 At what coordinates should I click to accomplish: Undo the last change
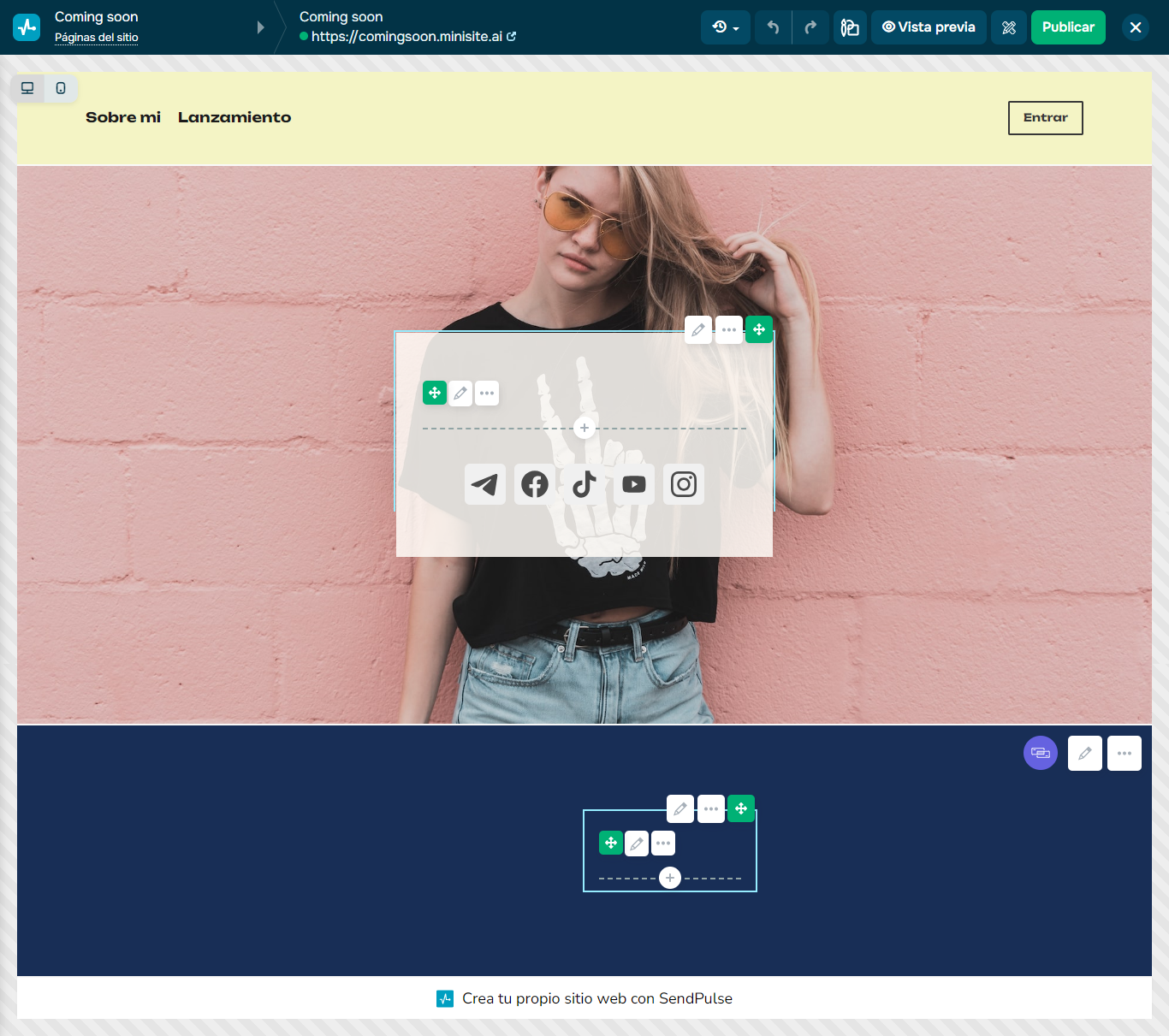point(772,27)
